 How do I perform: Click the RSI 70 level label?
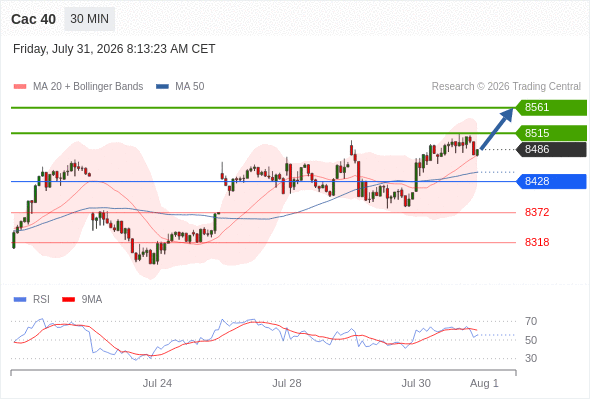click(x=531, y=321)
